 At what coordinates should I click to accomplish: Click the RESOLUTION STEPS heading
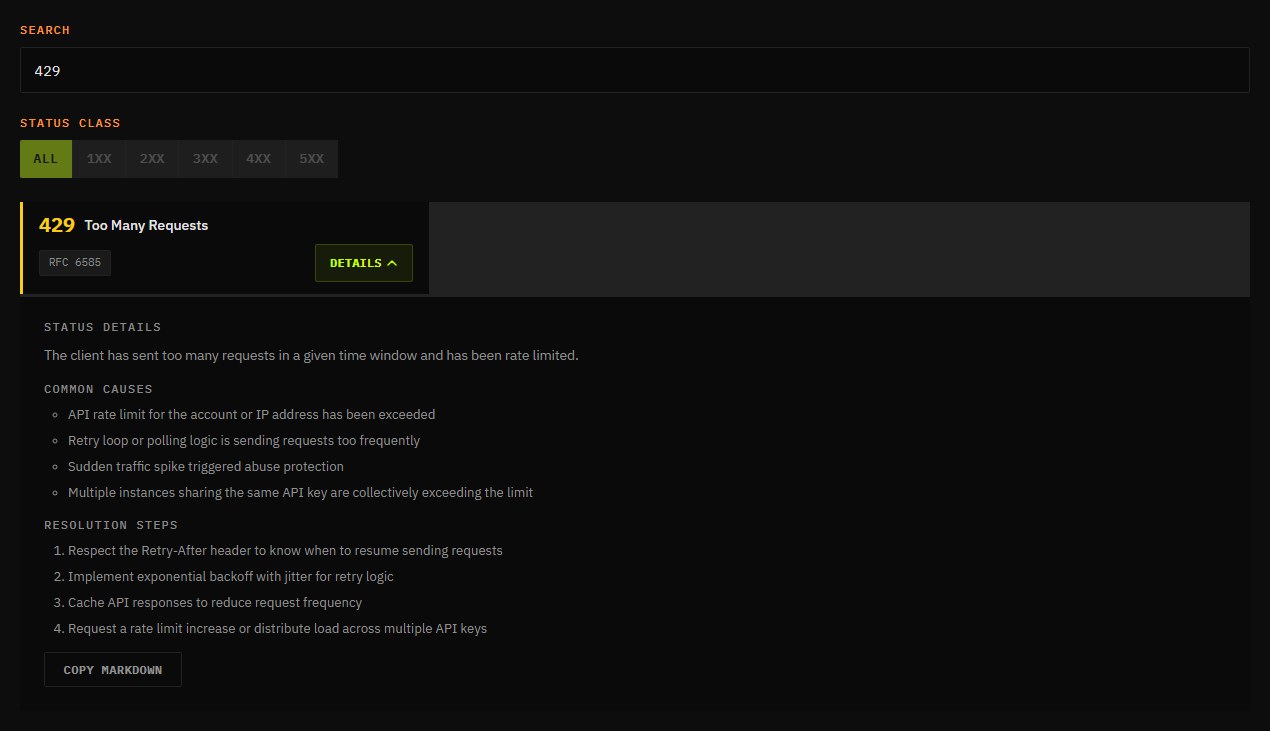point(111,525)
